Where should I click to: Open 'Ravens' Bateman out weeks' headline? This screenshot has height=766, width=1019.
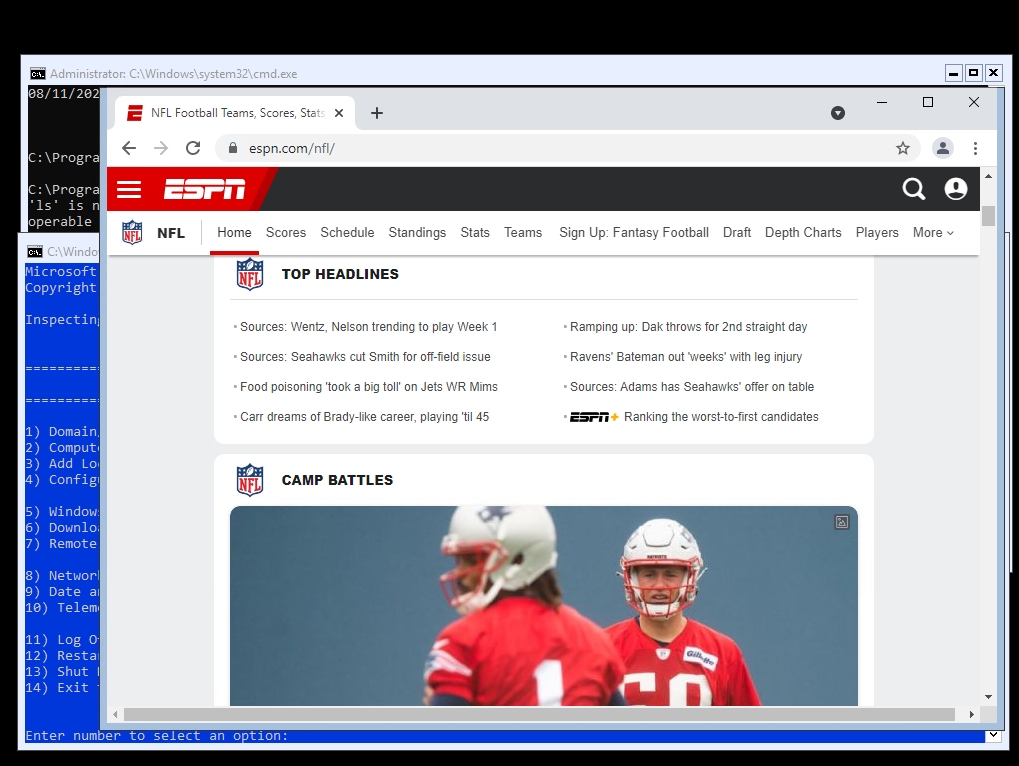click(686, 357)
